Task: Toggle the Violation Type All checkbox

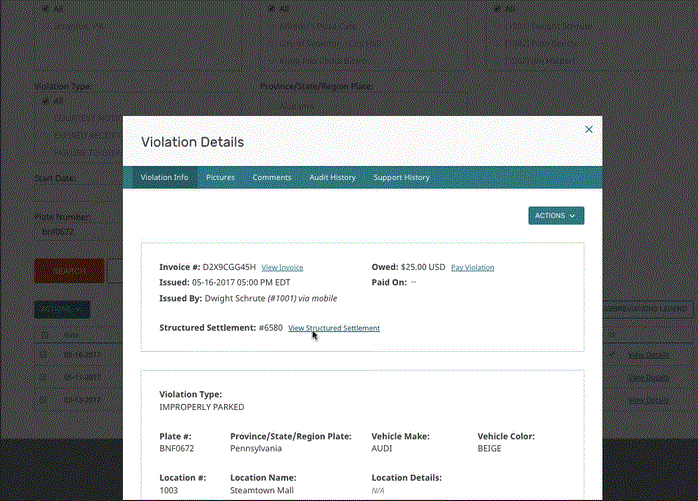Action: tap(45, 102)
